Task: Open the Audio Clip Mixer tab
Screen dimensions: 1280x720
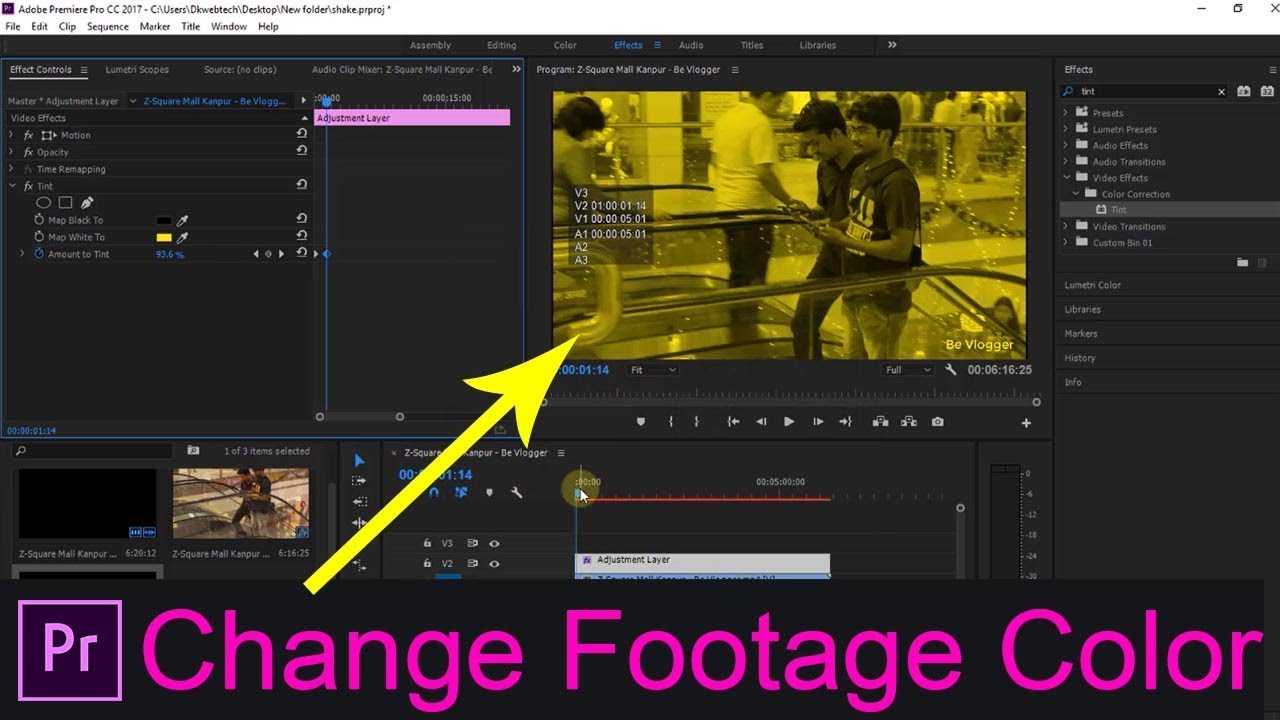Action: [402, 70]
